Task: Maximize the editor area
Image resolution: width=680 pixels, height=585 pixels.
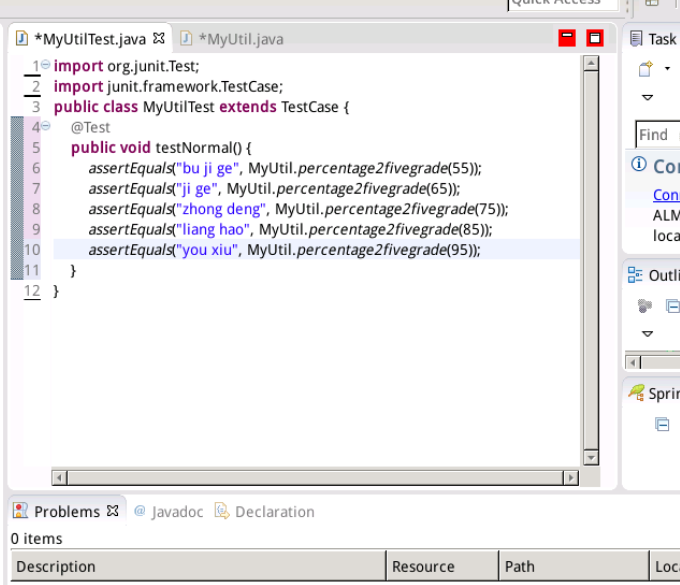Action: tap(595, 38)
